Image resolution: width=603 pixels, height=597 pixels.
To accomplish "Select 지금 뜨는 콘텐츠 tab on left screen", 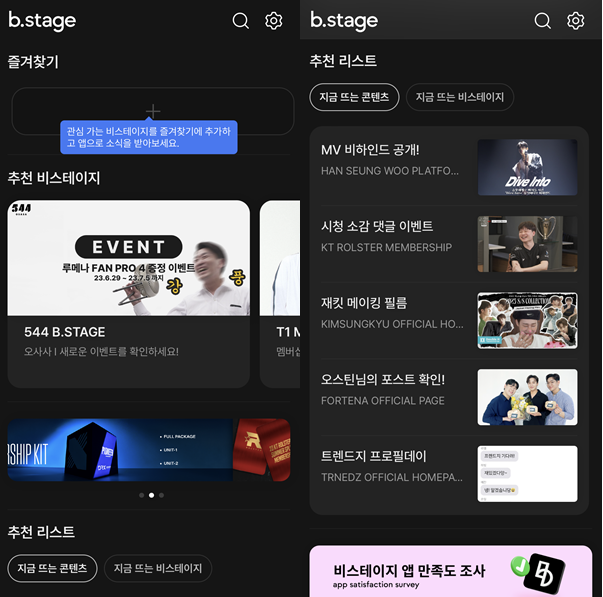I will [52, 568].
